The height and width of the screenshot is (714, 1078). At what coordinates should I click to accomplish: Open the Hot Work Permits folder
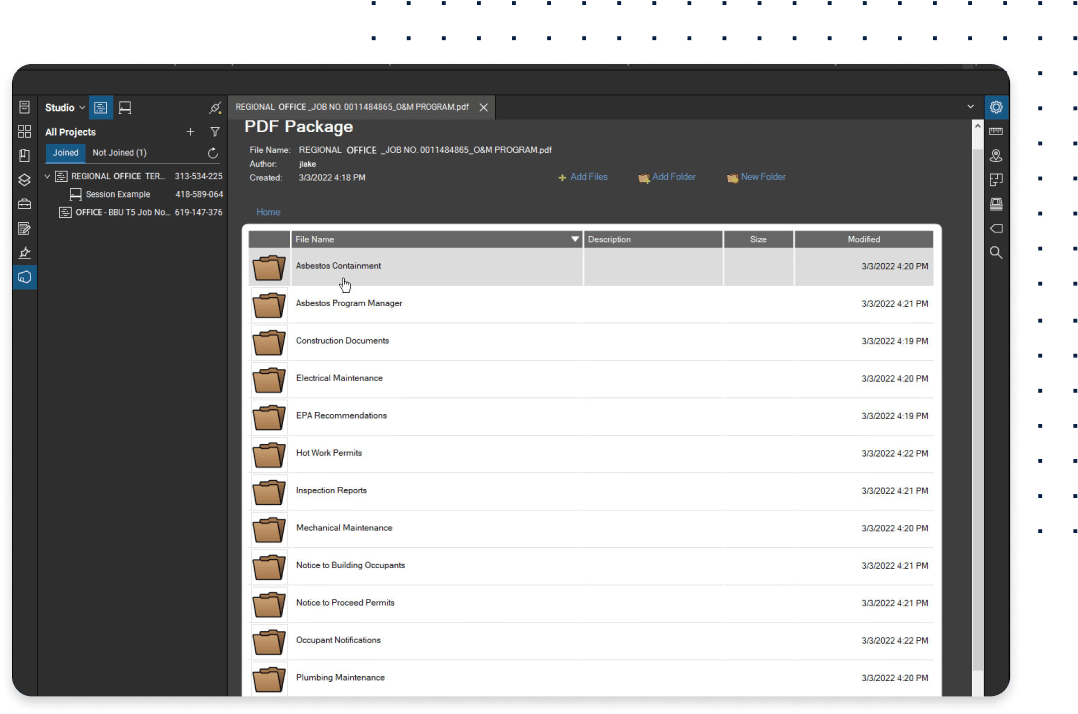tap(329, 453)
